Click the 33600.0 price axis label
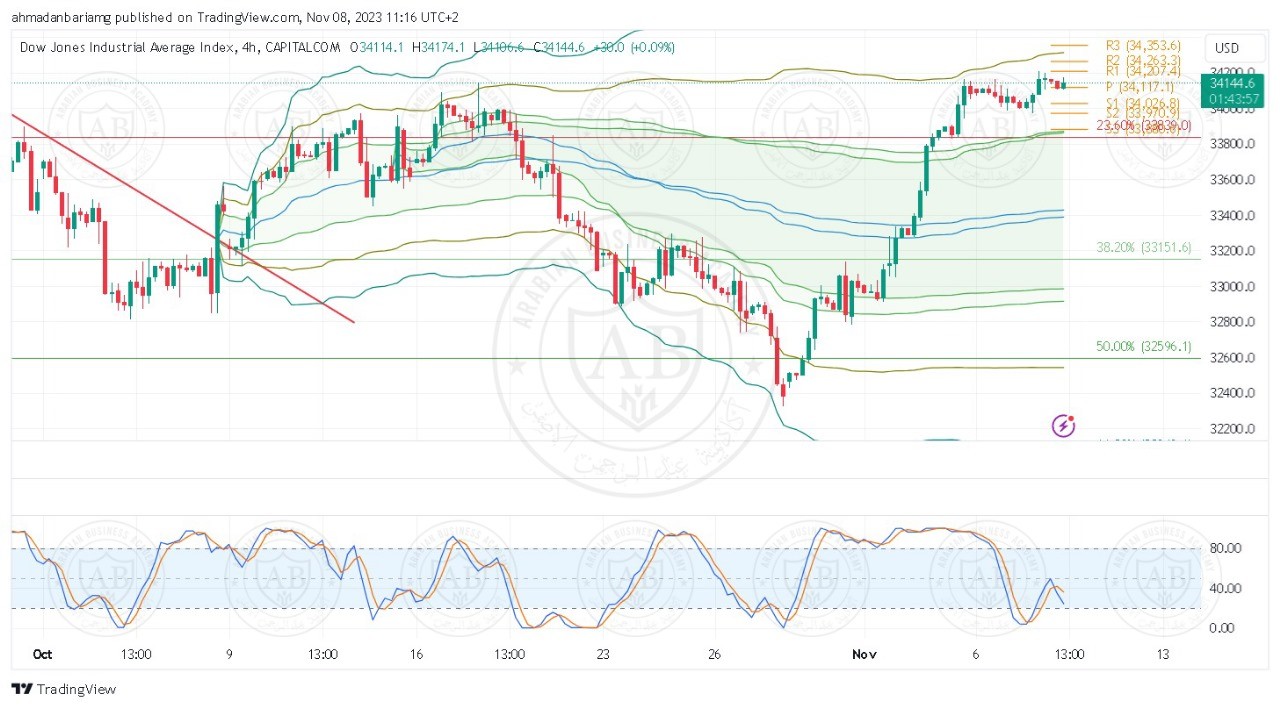 [x=1232, y=180]
